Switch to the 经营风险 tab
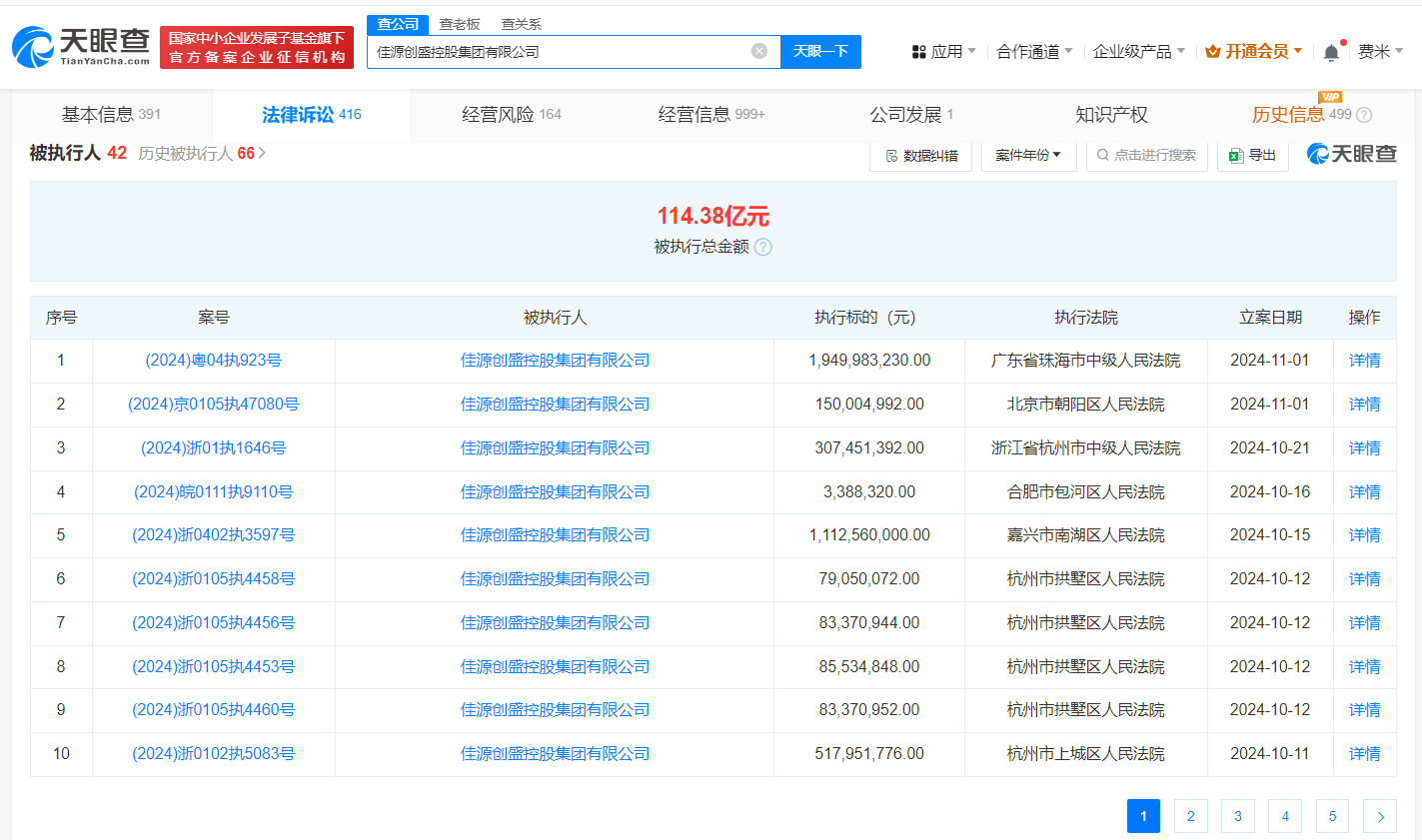The height and width of the screenshot is (840, 1422). pyautogui.click(x=512, y=115)
